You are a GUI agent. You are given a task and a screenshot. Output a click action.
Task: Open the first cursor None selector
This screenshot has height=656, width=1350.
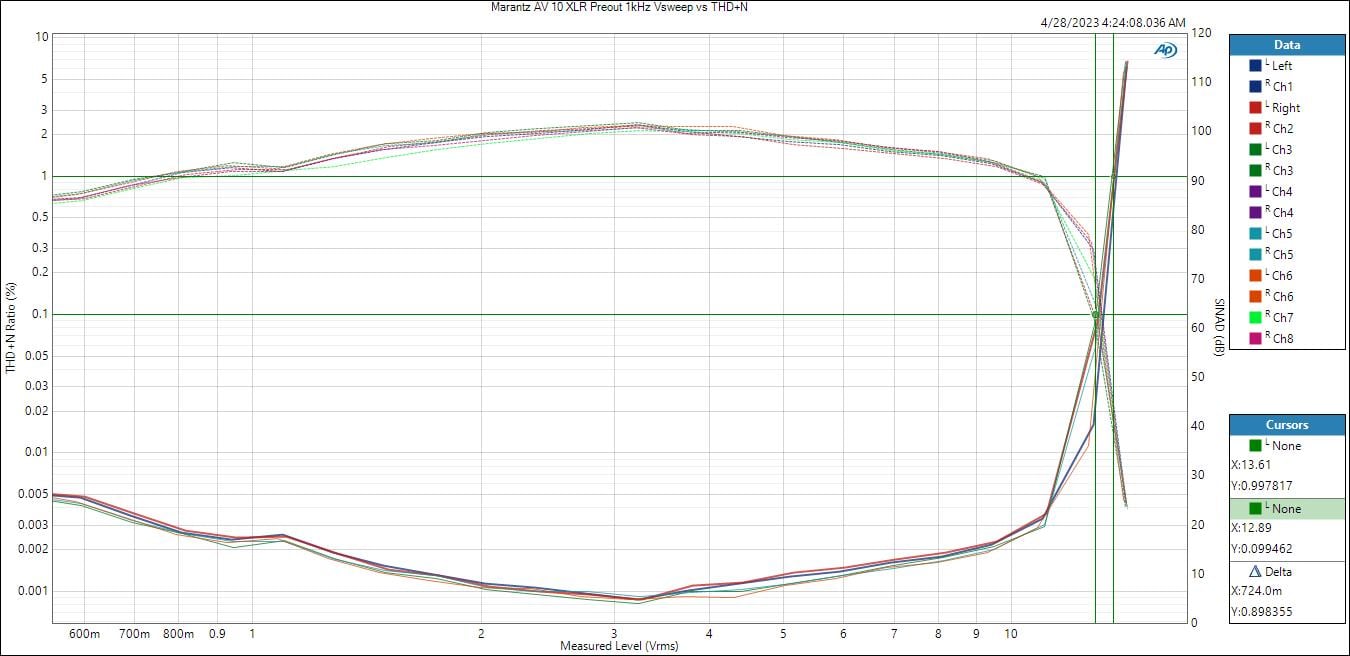coord(1287,446)
